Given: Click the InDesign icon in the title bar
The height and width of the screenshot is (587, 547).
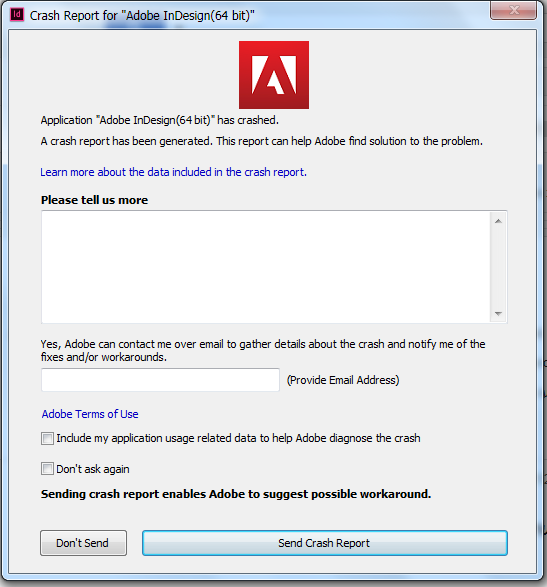Looking at the screenshot, I should [x=16, y=15].
